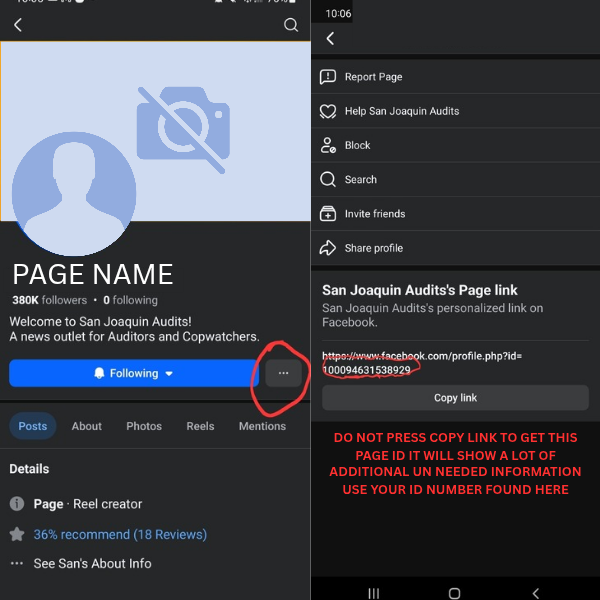
Task: Go back using left panel back arrow
Action: pyautogui.click(x=18, y=25)
